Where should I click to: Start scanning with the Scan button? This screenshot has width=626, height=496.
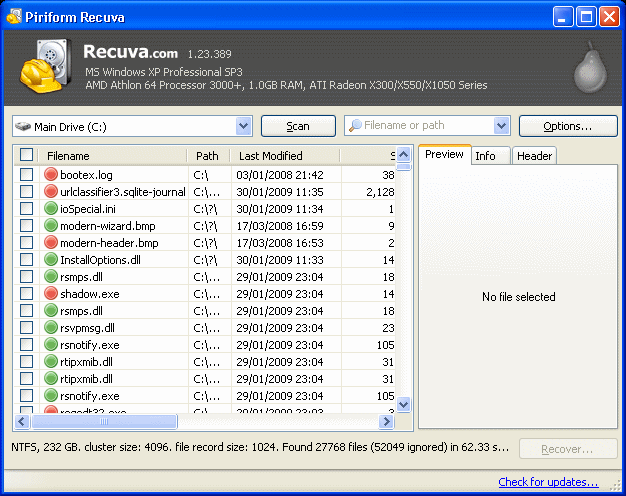pyautogui.click(x=298, y=126)
